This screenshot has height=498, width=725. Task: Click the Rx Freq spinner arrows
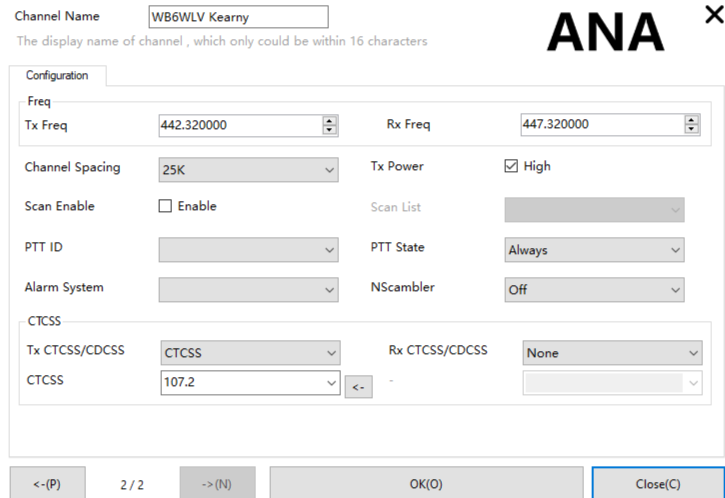coord(691,124)
